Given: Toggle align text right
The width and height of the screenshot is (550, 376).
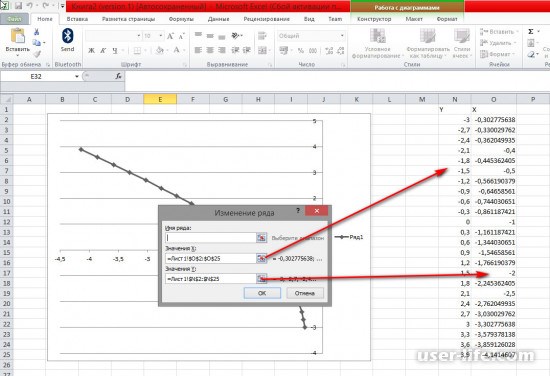Looking at the screenshot, I should [x=222, y=51].
